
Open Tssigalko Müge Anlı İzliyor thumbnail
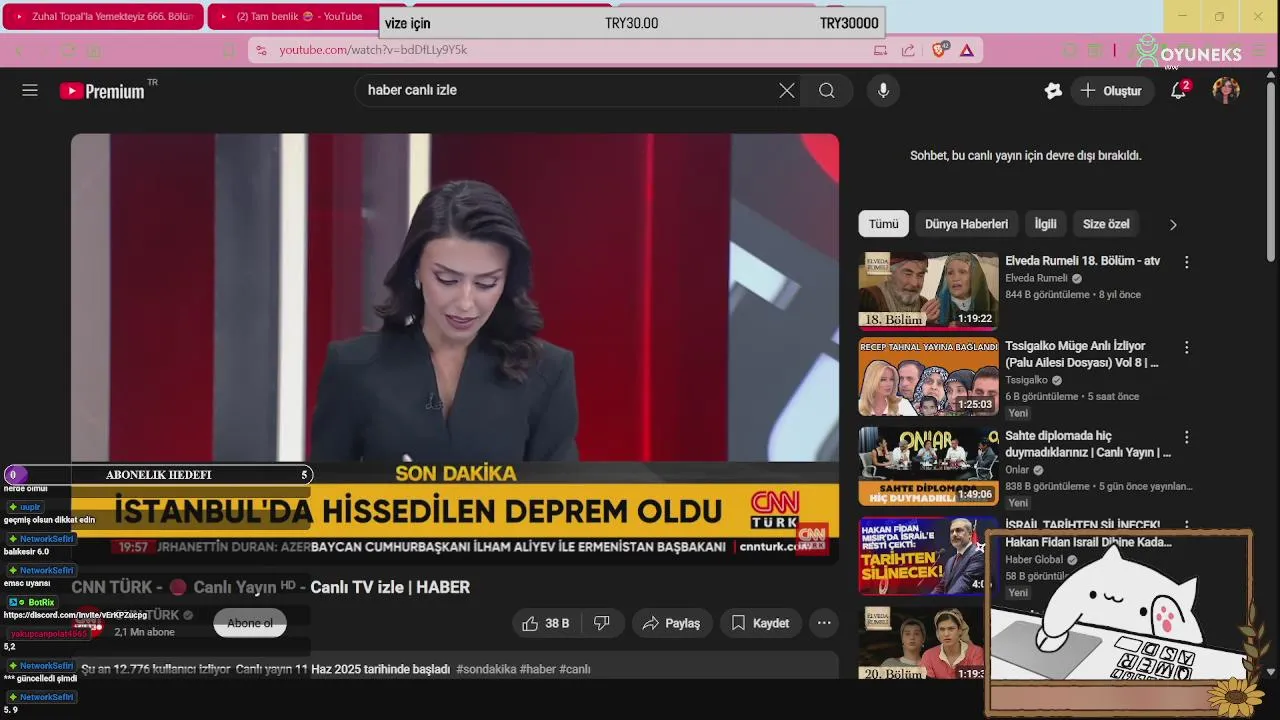click(x=928, y=377)
